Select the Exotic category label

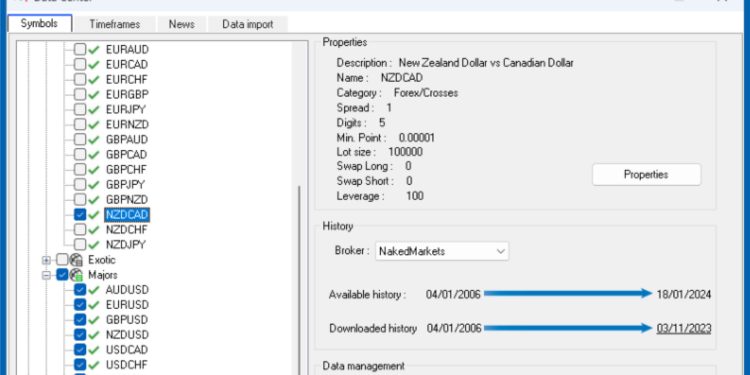tap(101, 260)
